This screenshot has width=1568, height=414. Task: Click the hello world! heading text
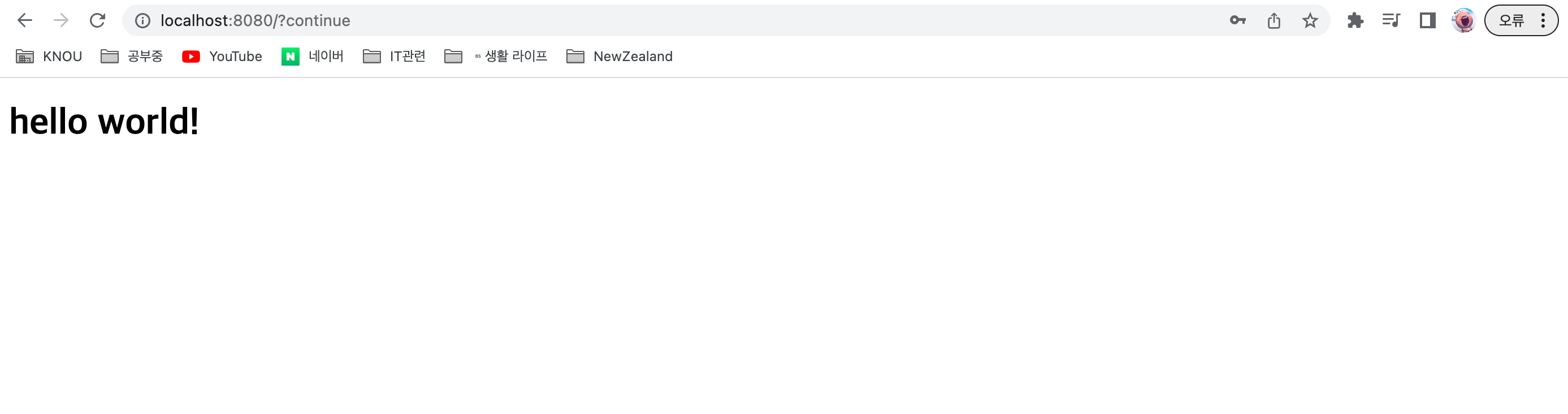tap(104, 121)
